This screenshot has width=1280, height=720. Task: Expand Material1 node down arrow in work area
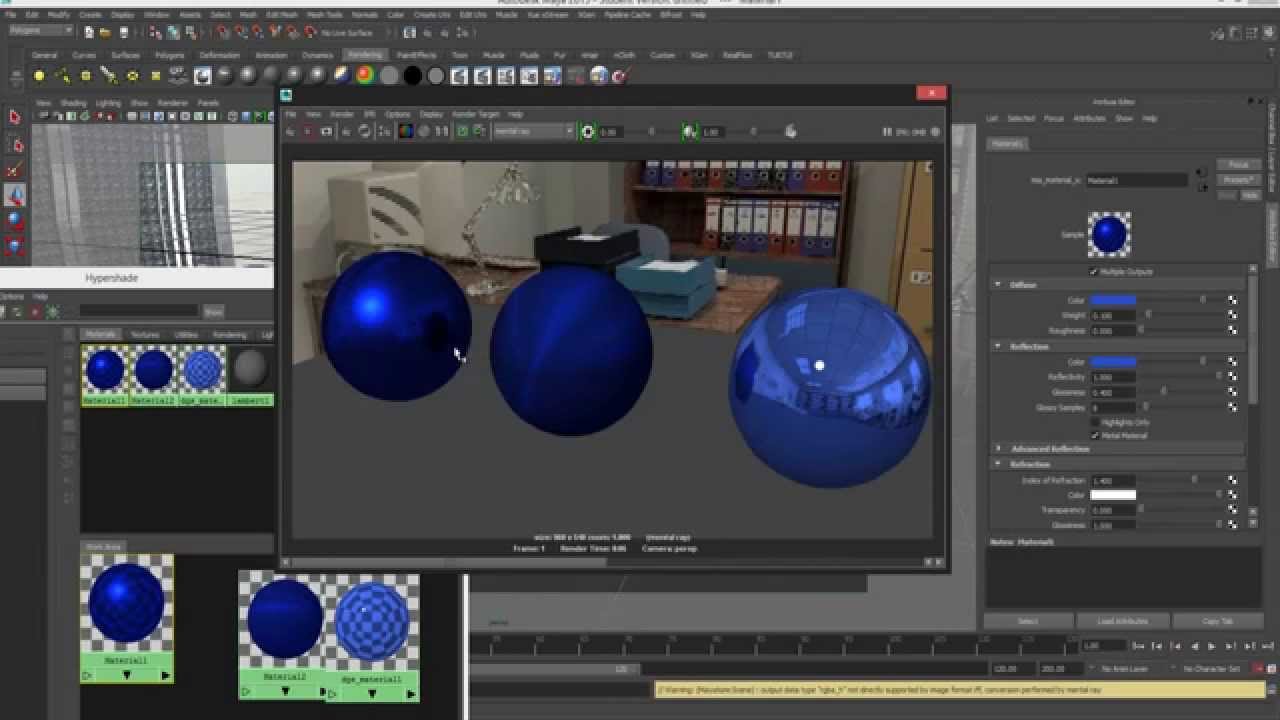127,675
